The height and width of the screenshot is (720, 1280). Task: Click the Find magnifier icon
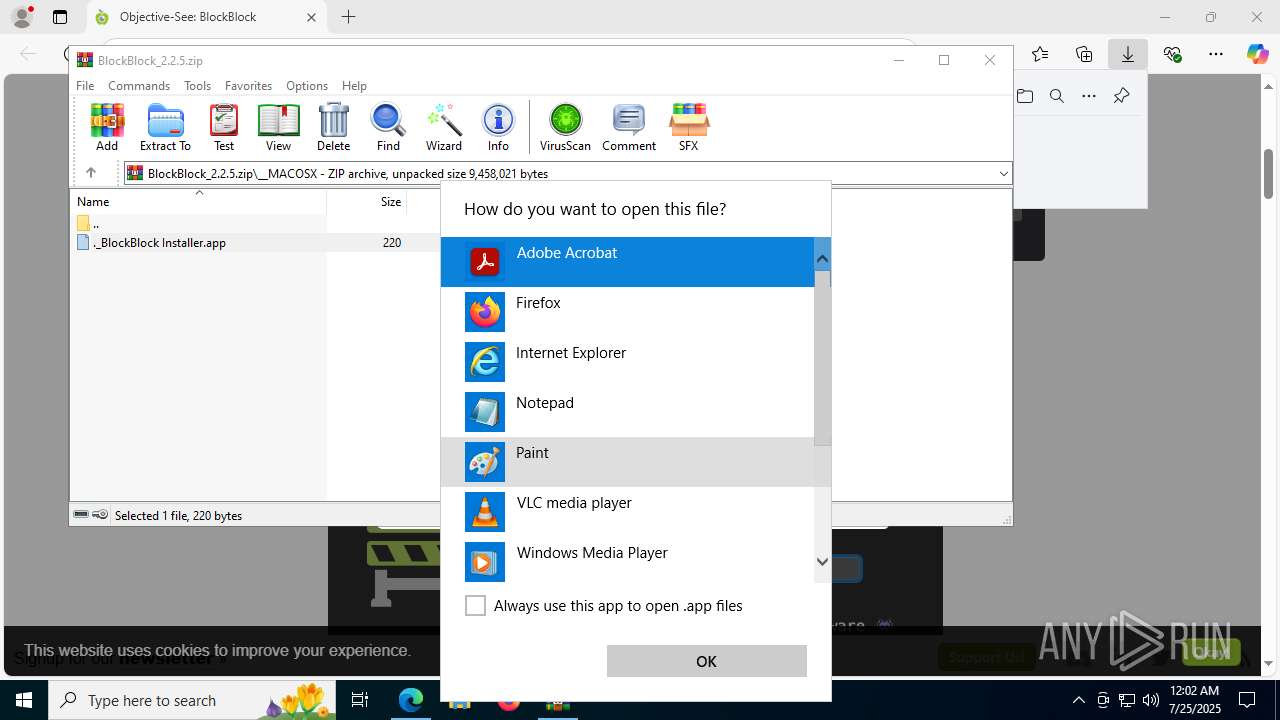[388, 127]
